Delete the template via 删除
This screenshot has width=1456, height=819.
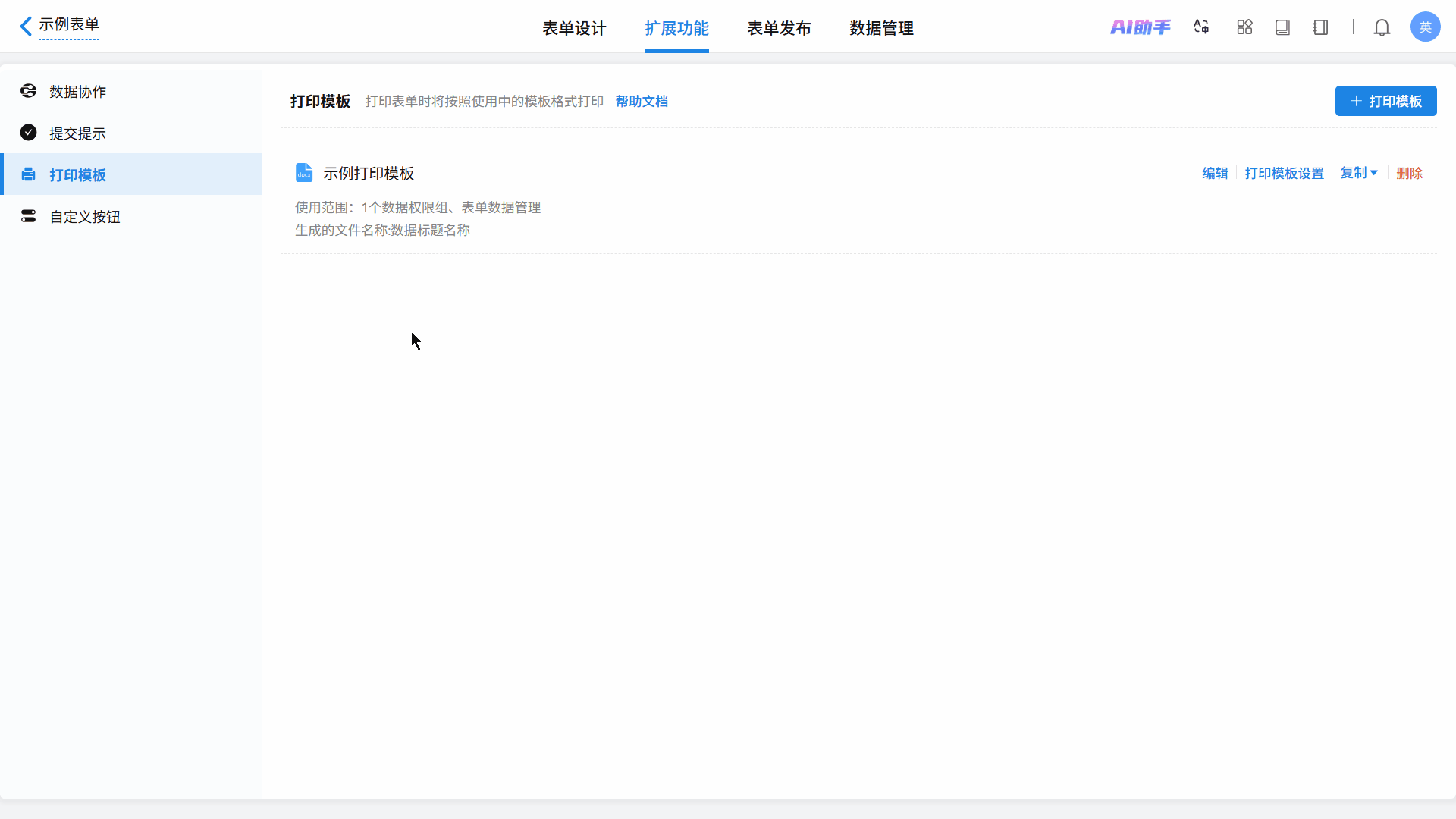pos(1409,174)
